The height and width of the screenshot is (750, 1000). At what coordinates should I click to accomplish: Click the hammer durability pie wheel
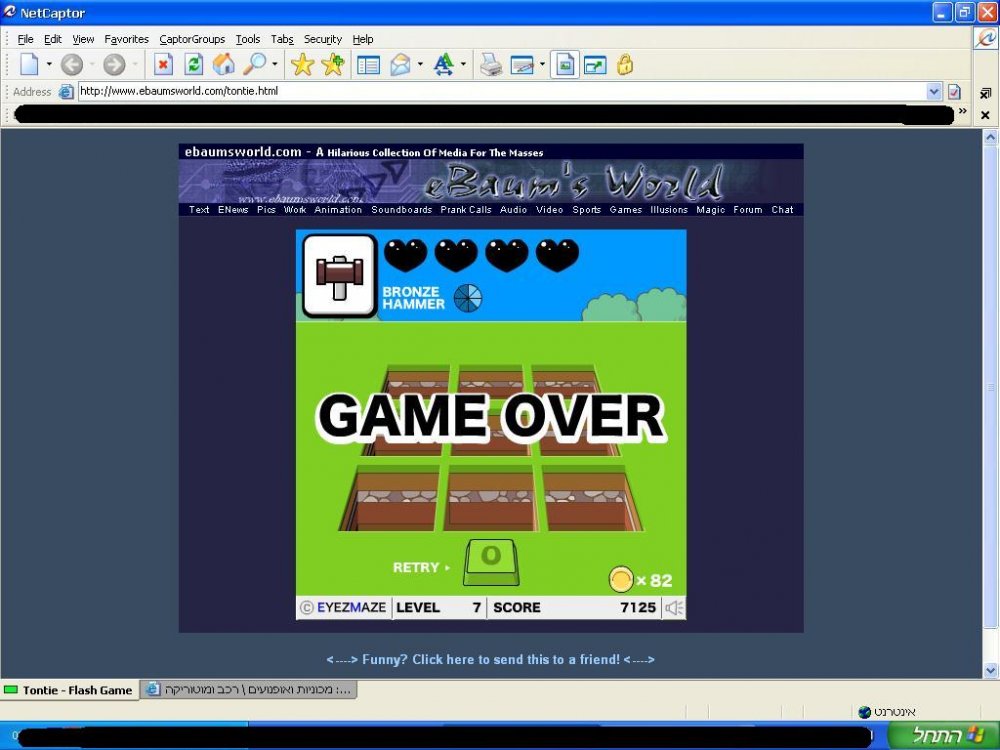coord(468,298)
